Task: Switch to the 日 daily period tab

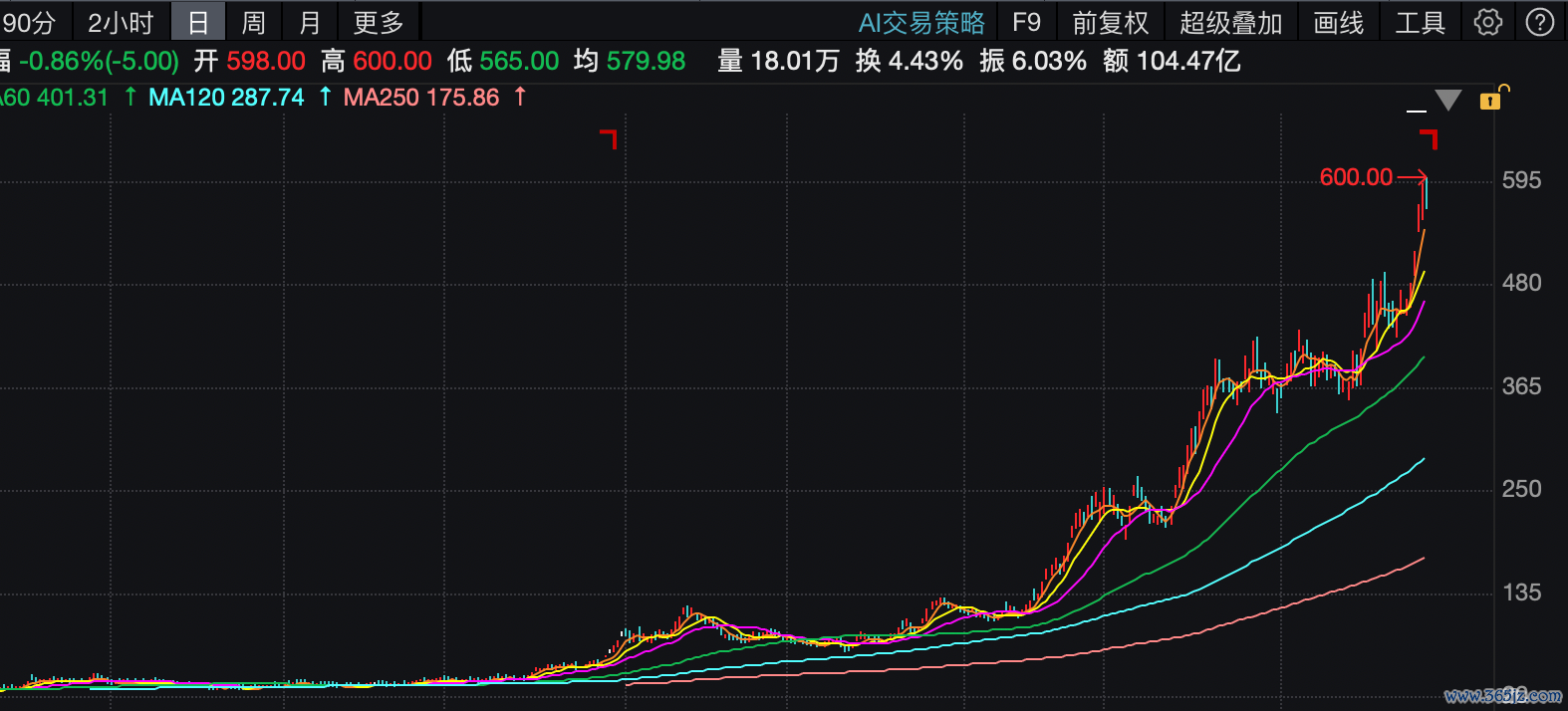Action: (198, 22)
